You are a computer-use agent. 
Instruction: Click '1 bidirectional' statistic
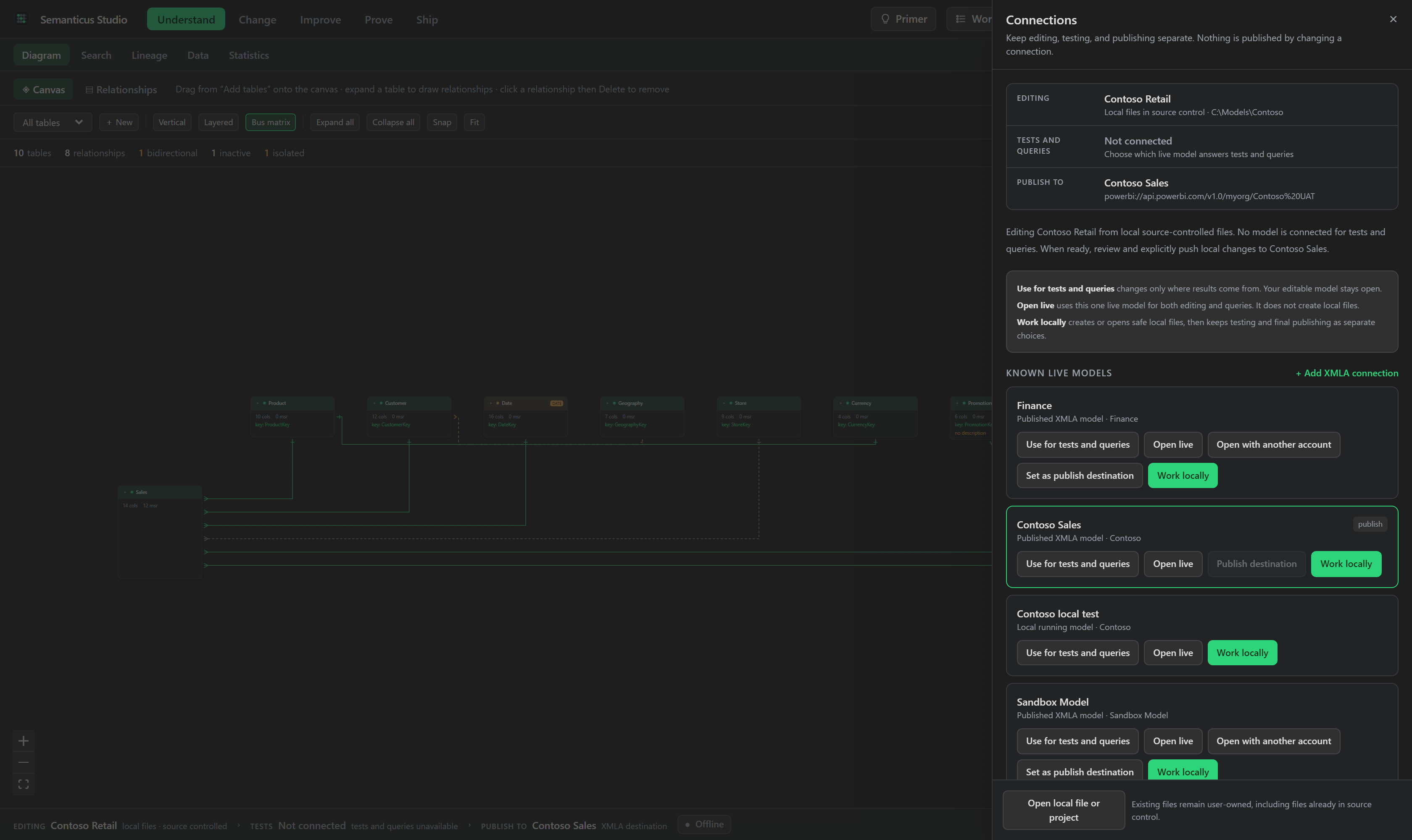click(x=168, y=153)
